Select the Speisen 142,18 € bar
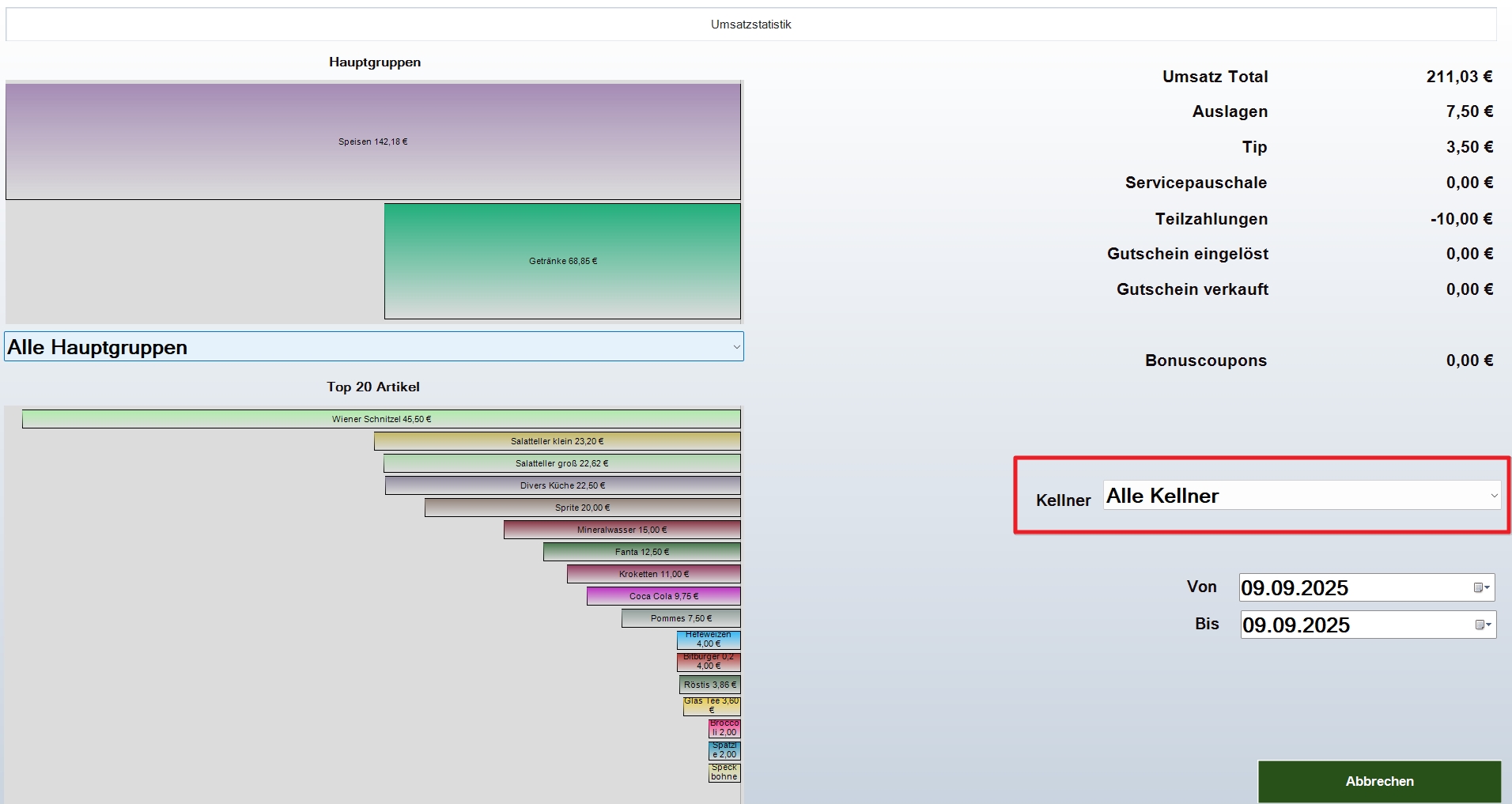Viewport: 1512px width, 804px height. click(x=373, y=142)
